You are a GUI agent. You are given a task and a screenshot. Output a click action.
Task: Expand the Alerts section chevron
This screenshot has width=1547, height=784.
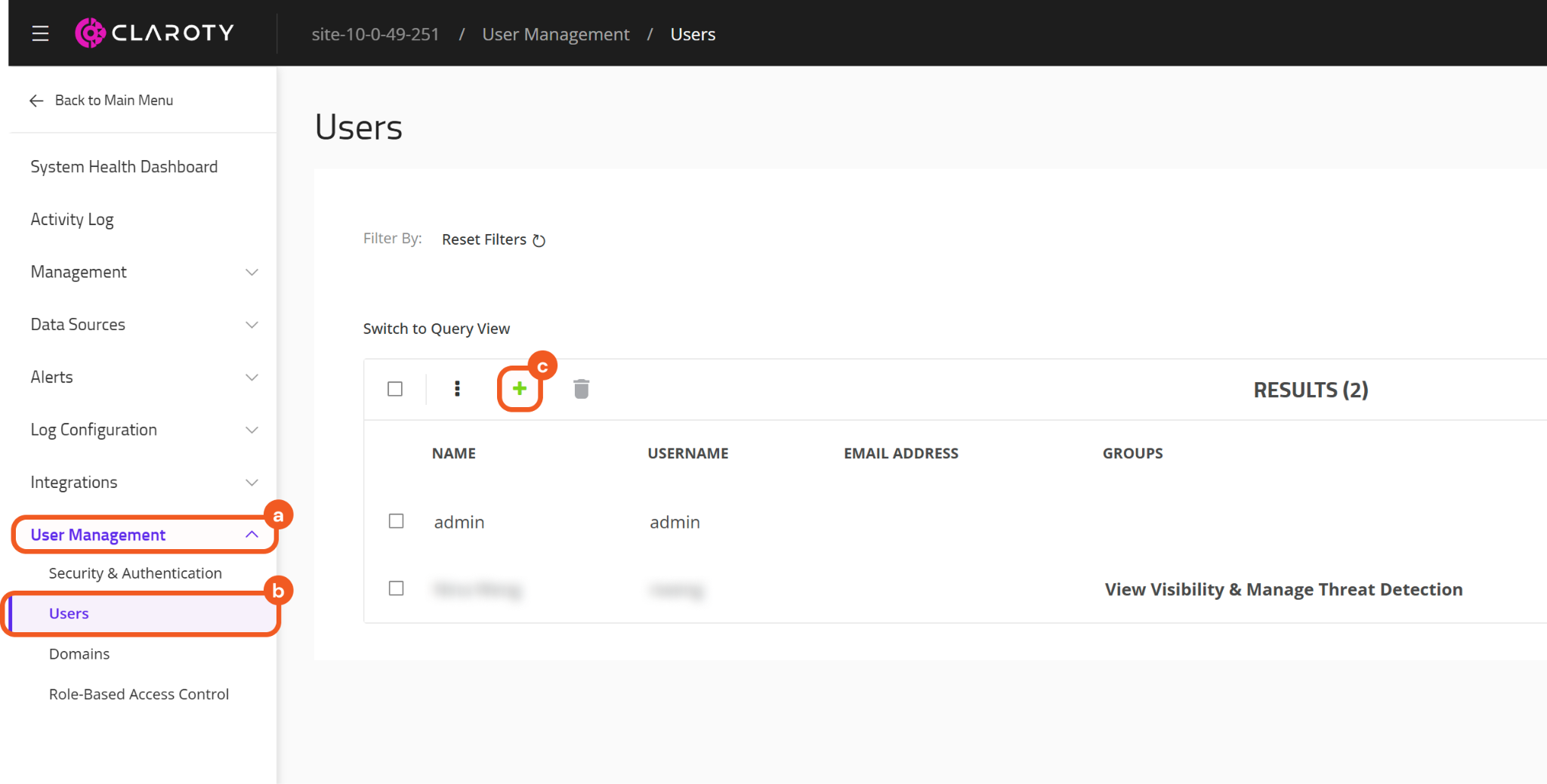(252, 377)
